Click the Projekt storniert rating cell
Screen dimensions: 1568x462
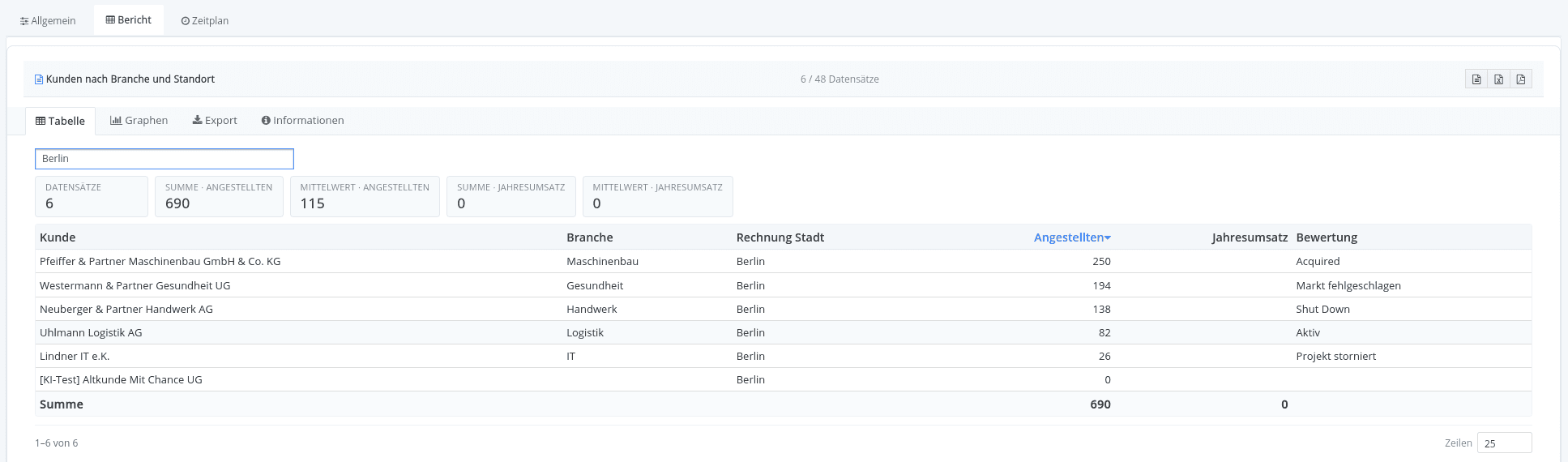click(x=1336, y=356)
